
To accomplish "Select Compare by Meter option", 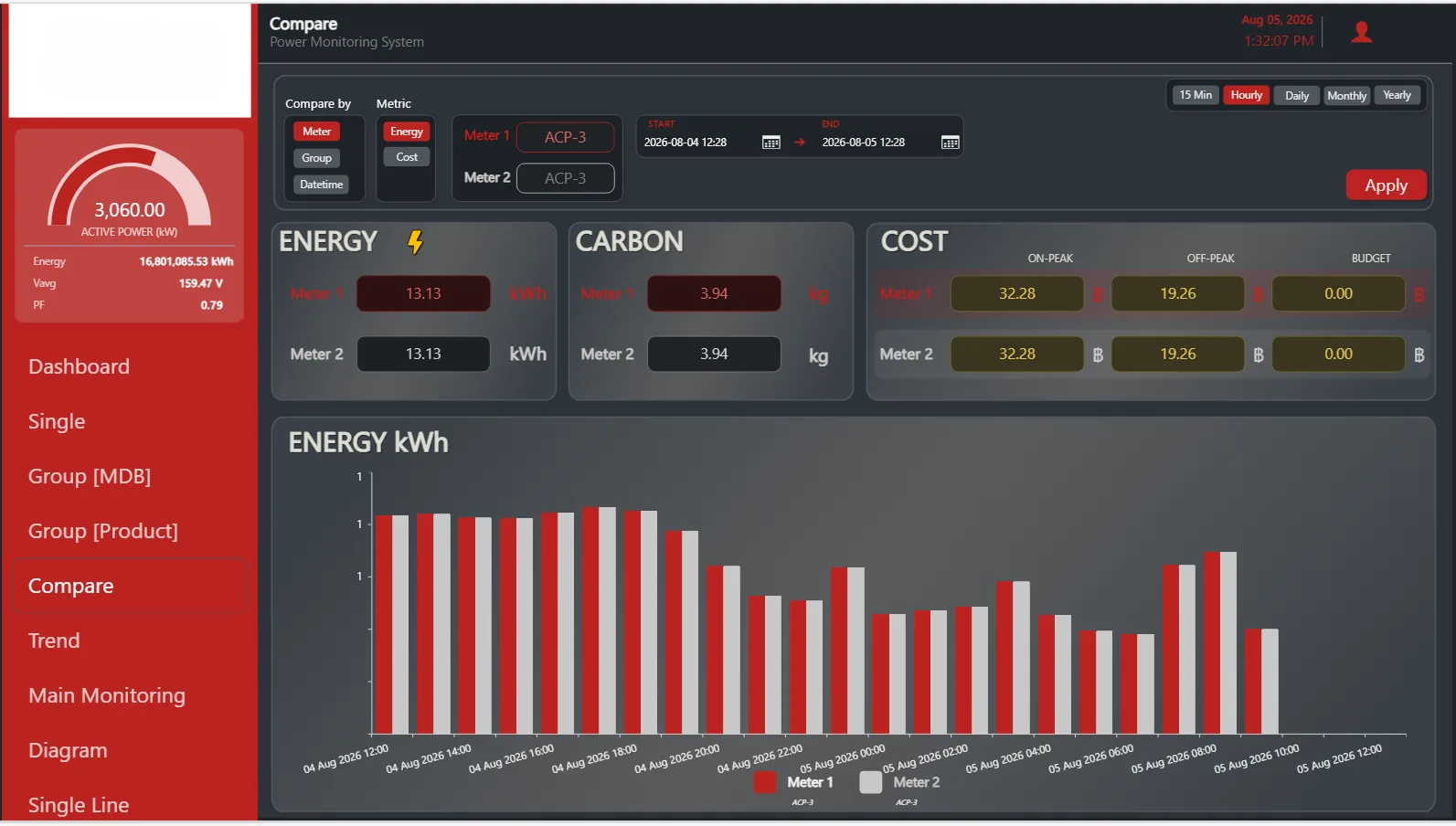I will click(316, 132).
